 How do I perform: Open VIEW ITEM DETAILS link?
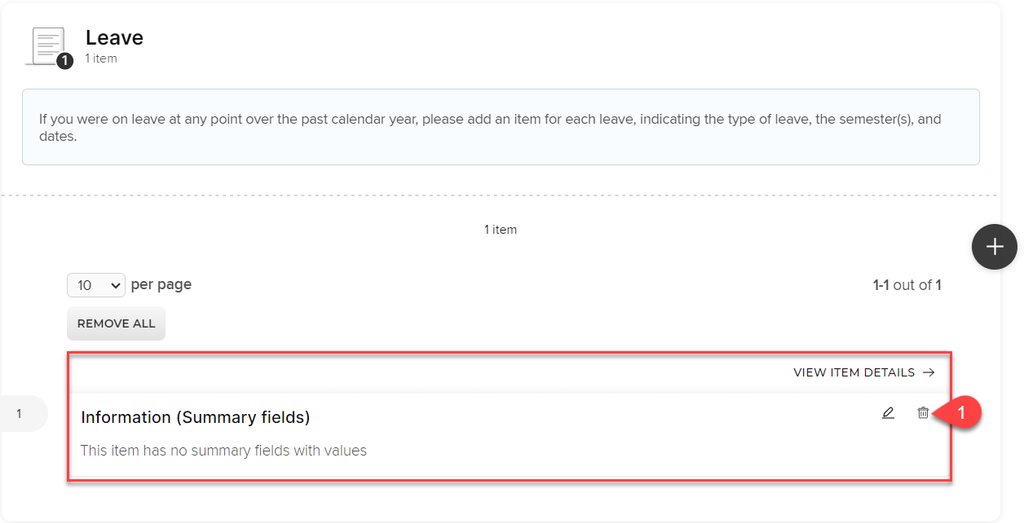point(864,372)
